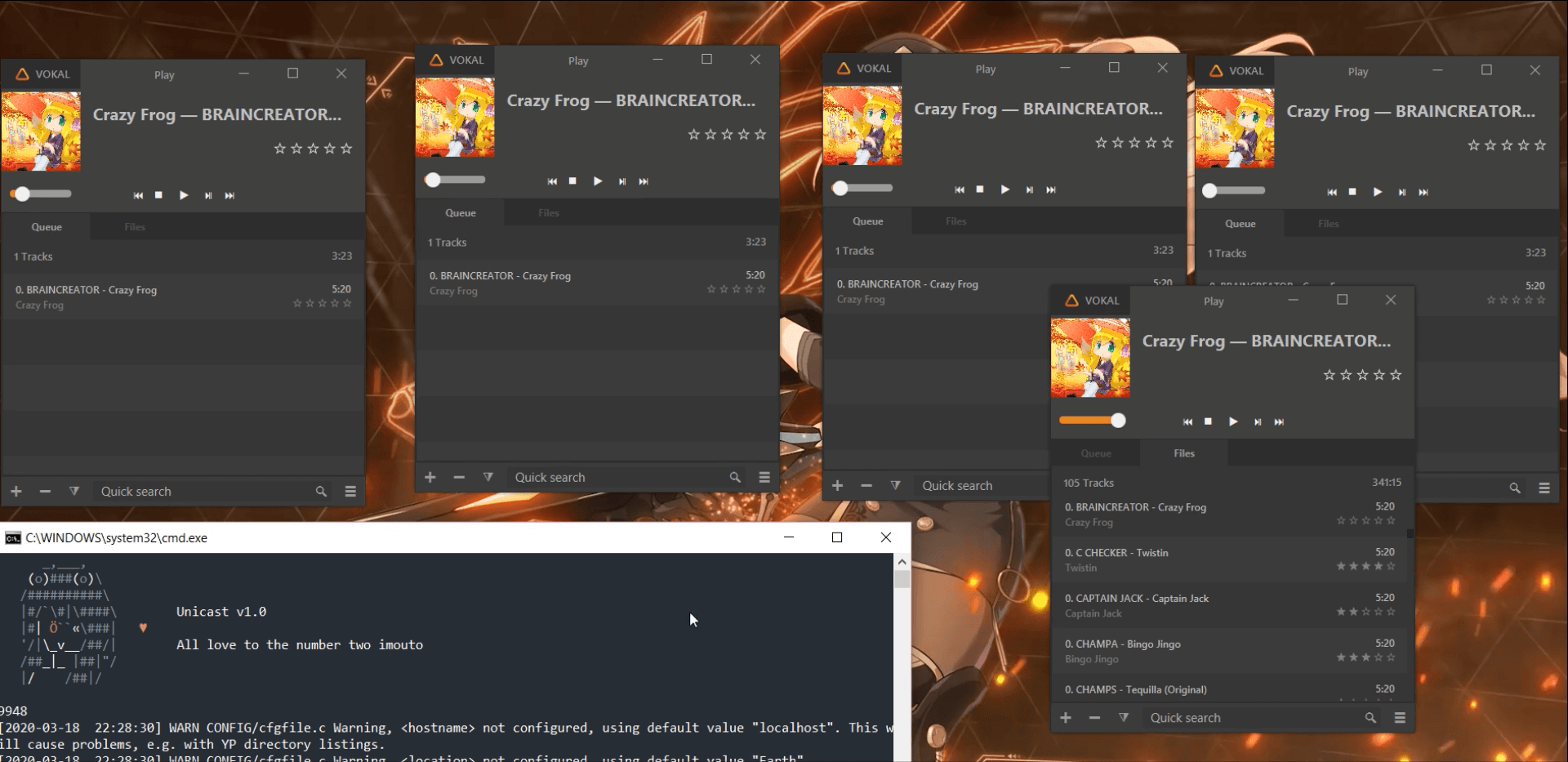This screenshot has height=762, width=1568.
Task: Click the plus add icon in the leftmost VOKAL window
Action: (x=16, y=492)
